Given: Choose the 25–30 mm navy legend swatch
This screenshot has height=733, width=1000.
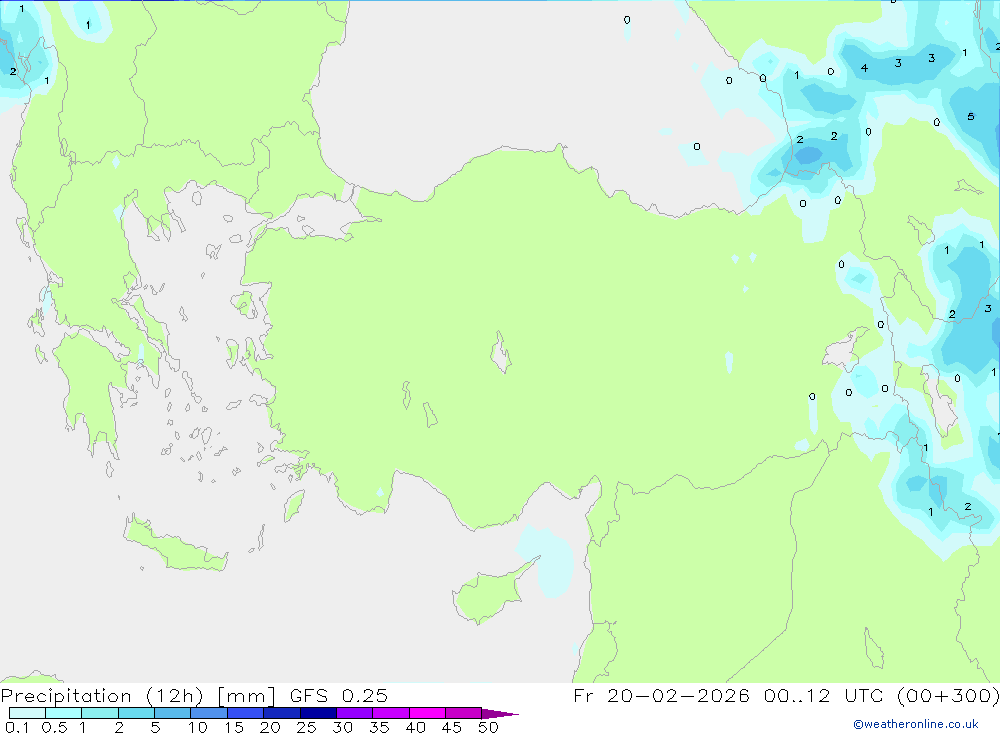Looking at the screenshot, I should click(318, 713).
